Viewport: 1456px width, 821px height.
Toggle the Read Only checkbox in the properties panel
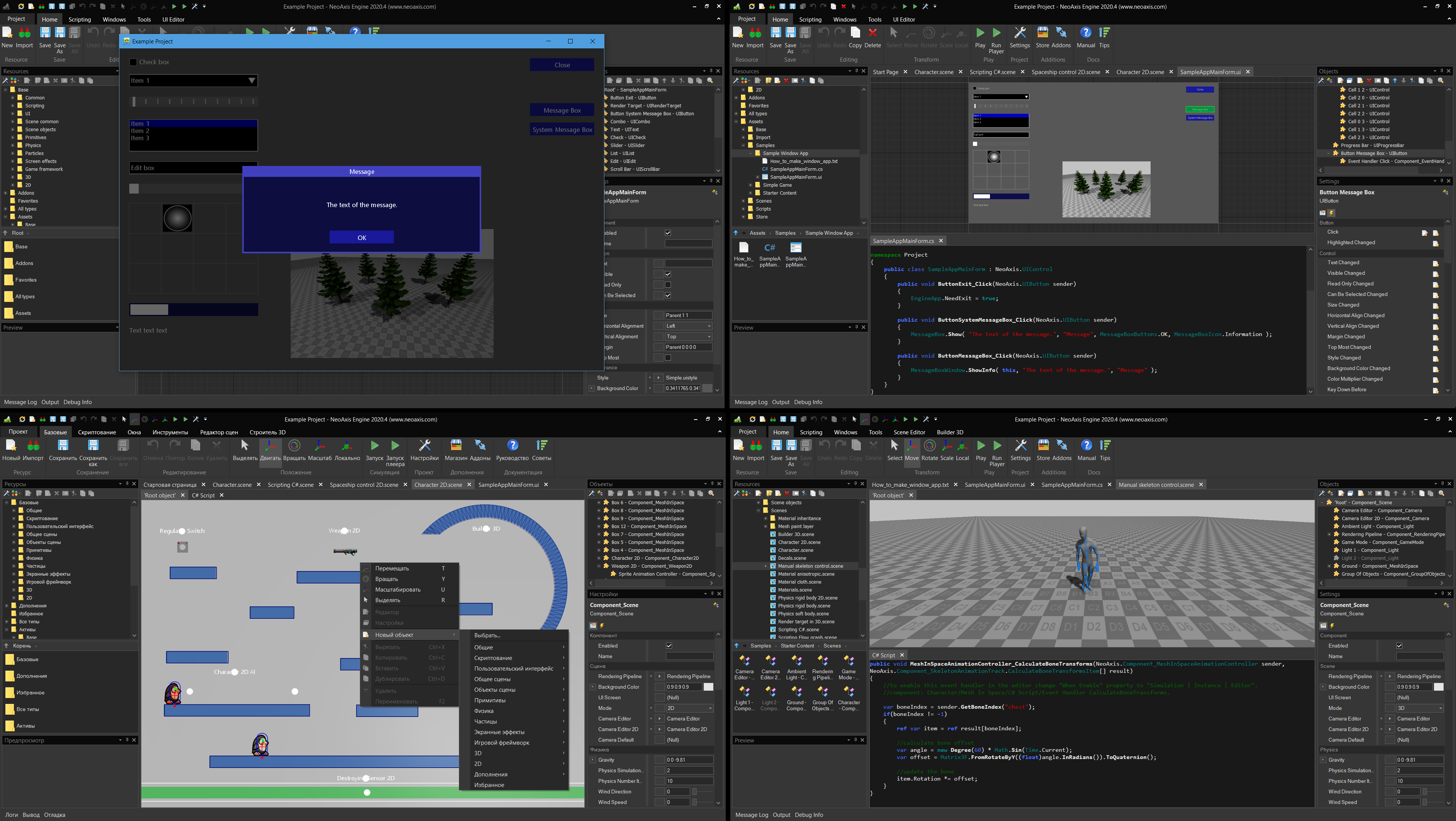(668, 285)
